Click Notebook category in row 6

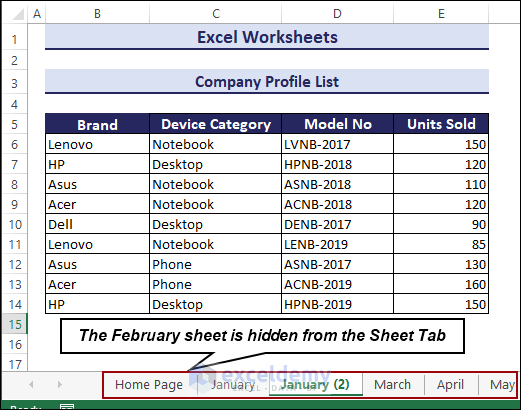point(216,144)
